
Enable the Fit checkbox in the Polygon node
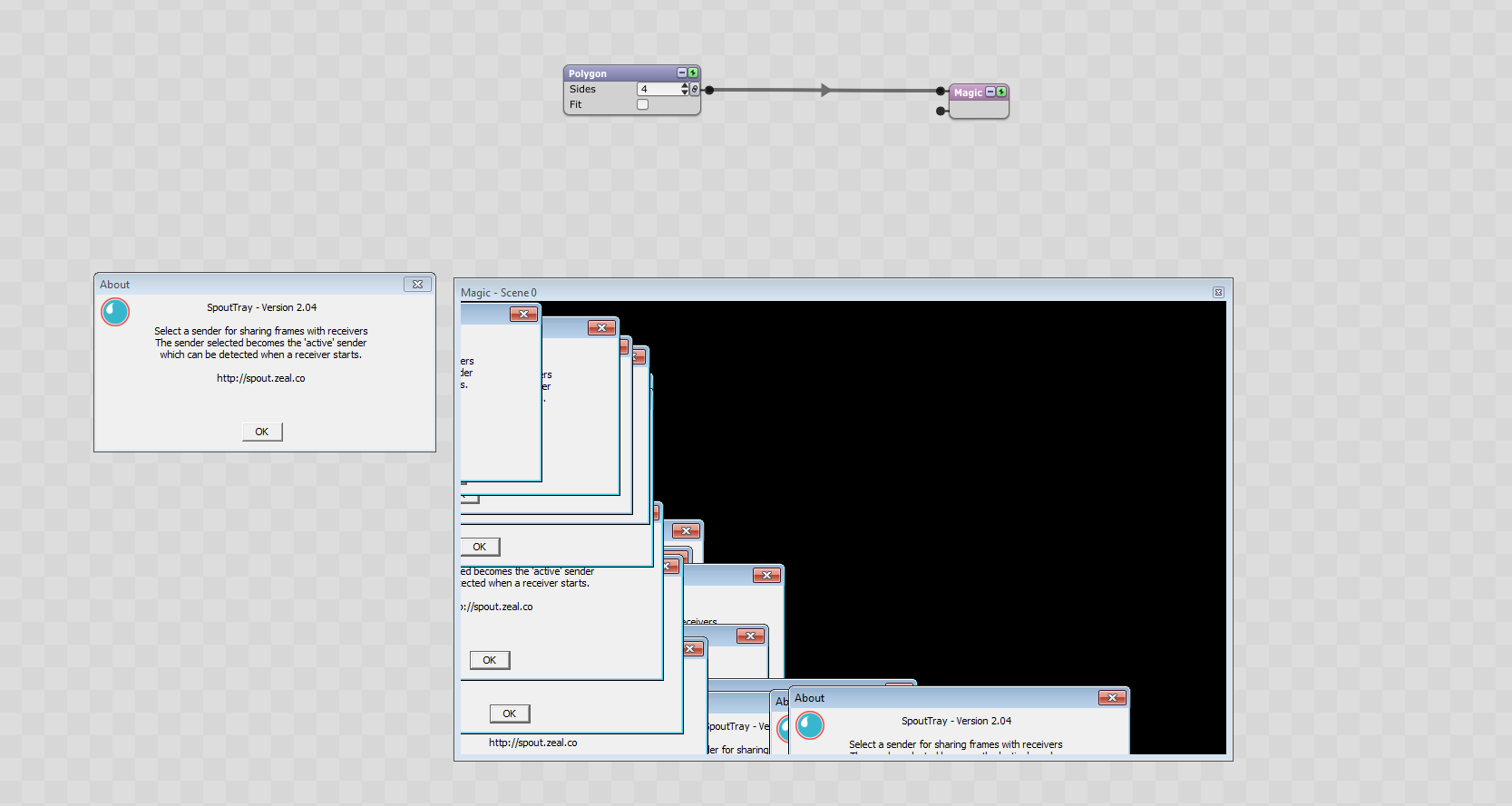tap(642, 104)
